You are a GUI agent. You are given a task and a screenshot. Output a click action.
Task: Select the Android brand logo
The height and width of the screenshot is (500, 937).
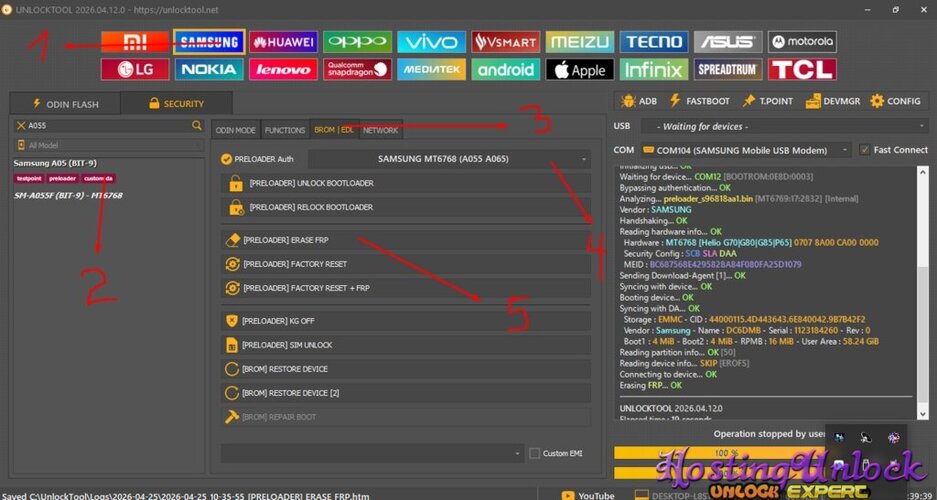(506, 69)
